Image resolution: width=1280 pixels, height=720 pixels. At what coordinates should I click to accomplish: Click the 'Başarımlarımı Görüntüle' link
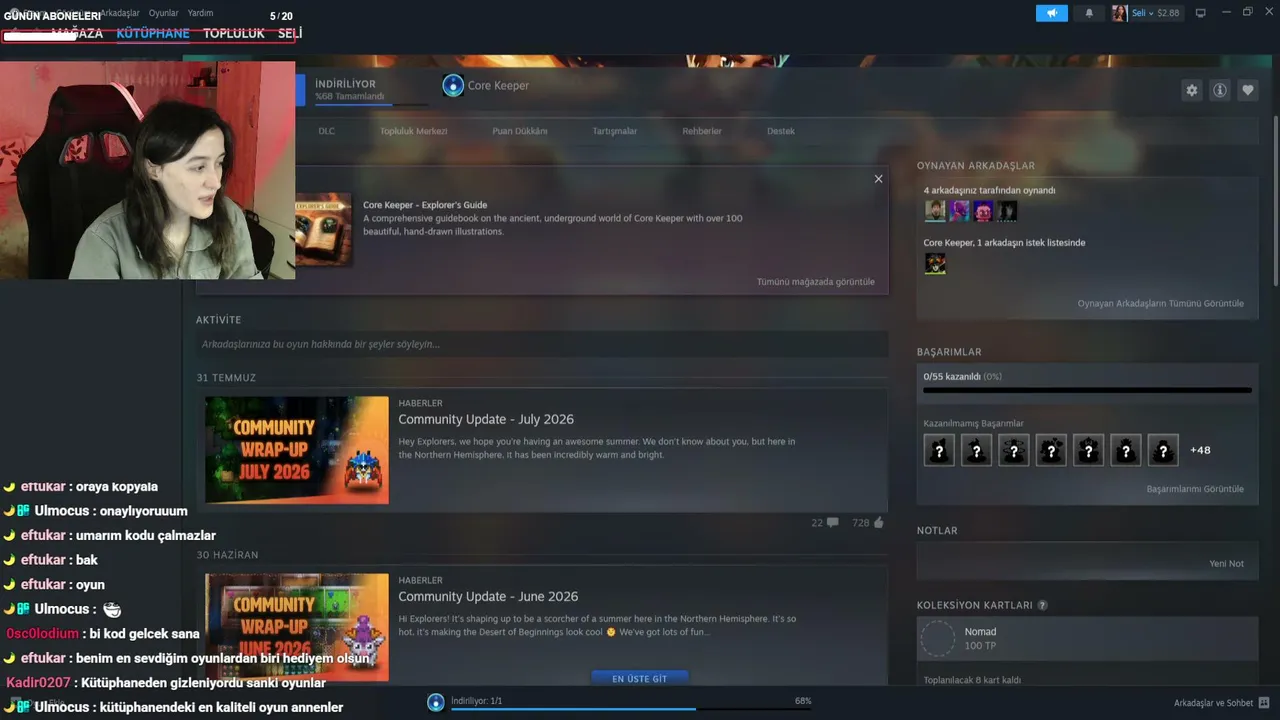[1195, 489]
